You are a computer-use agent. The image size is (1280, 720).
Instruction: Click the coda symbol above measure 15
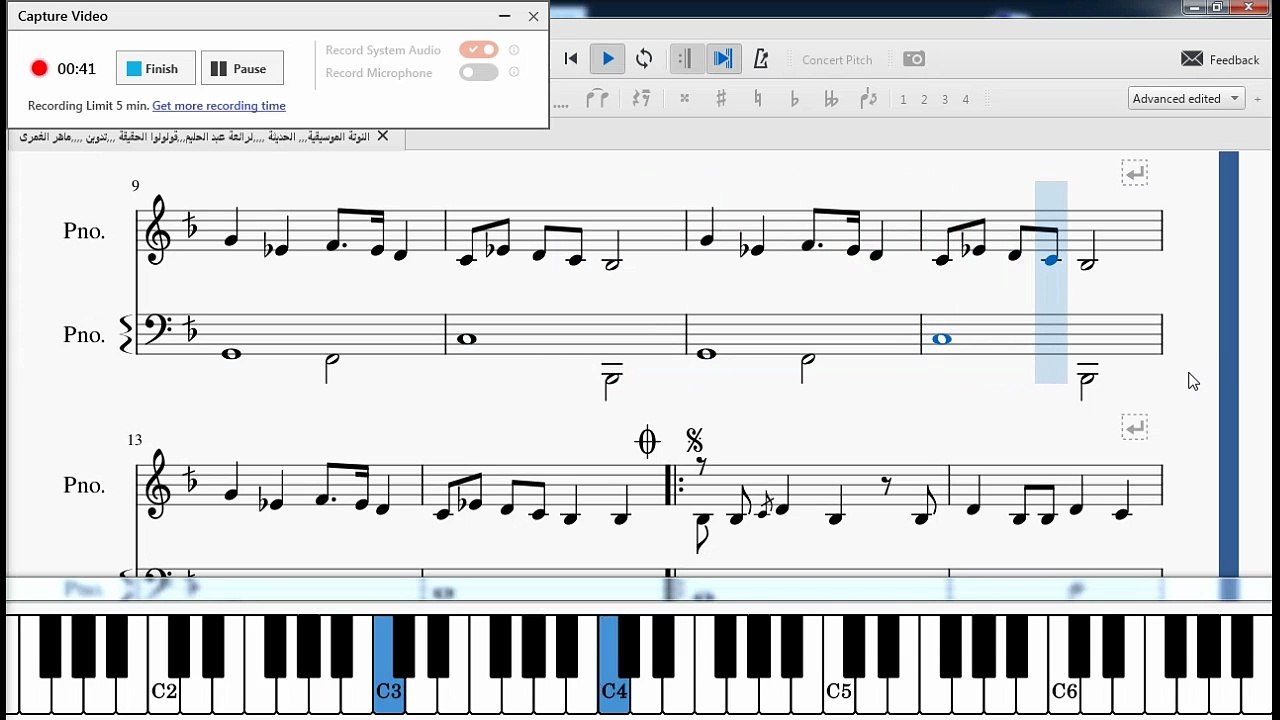coord(647,441)
